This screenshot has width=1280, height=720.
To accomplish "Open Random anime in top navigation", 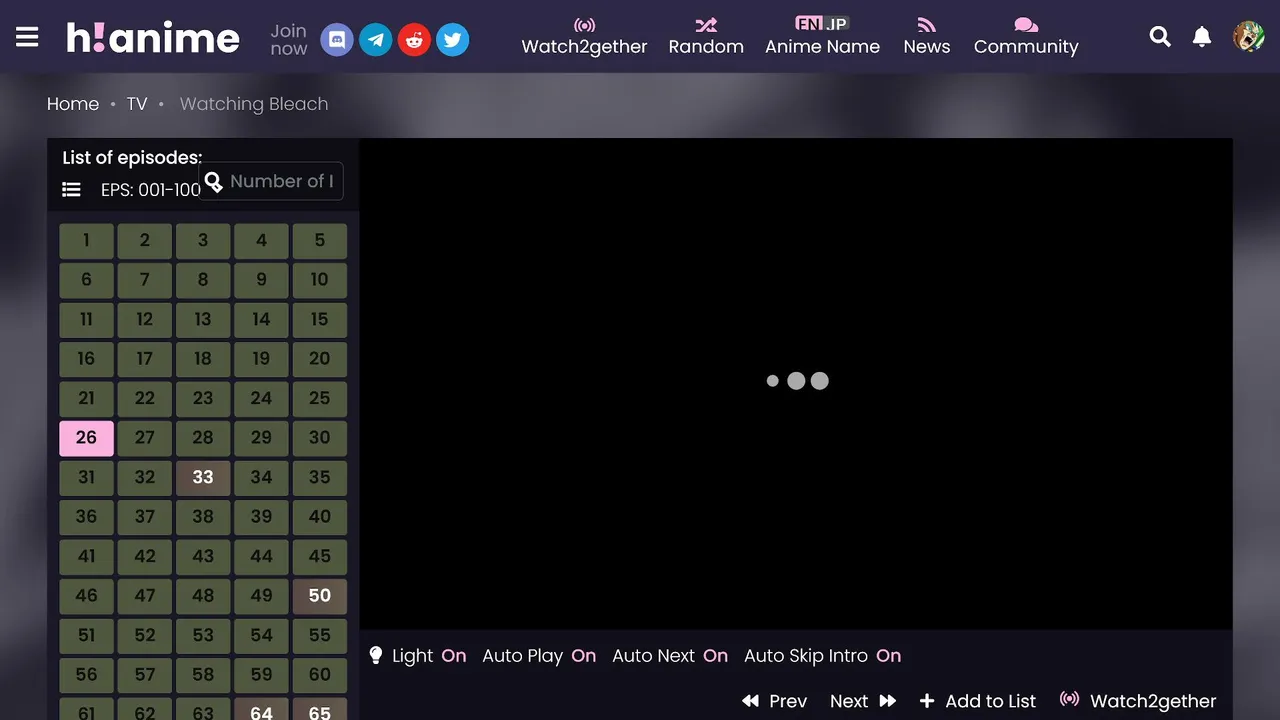I will click(x=706, y=37).
